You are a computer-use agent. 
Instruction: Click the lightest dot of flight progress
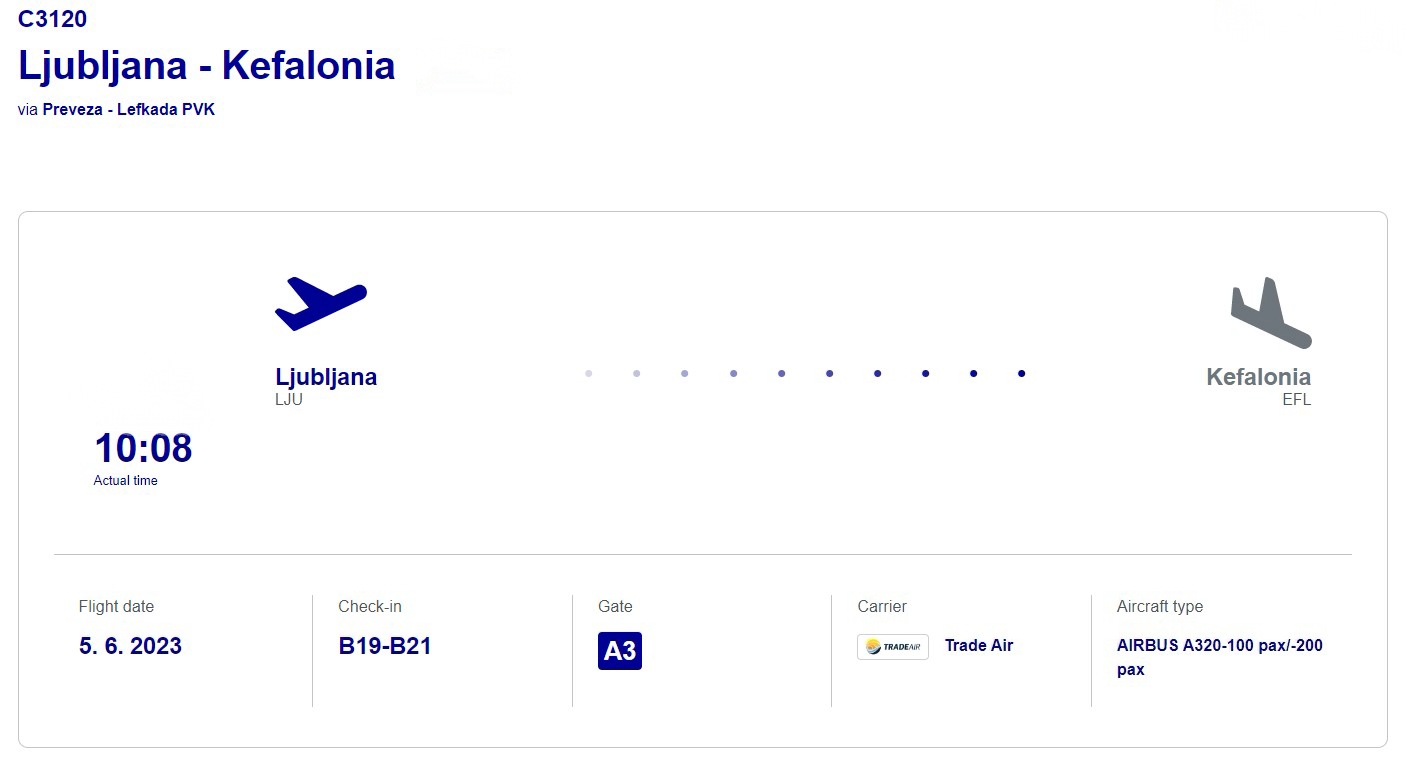(589, 374)
